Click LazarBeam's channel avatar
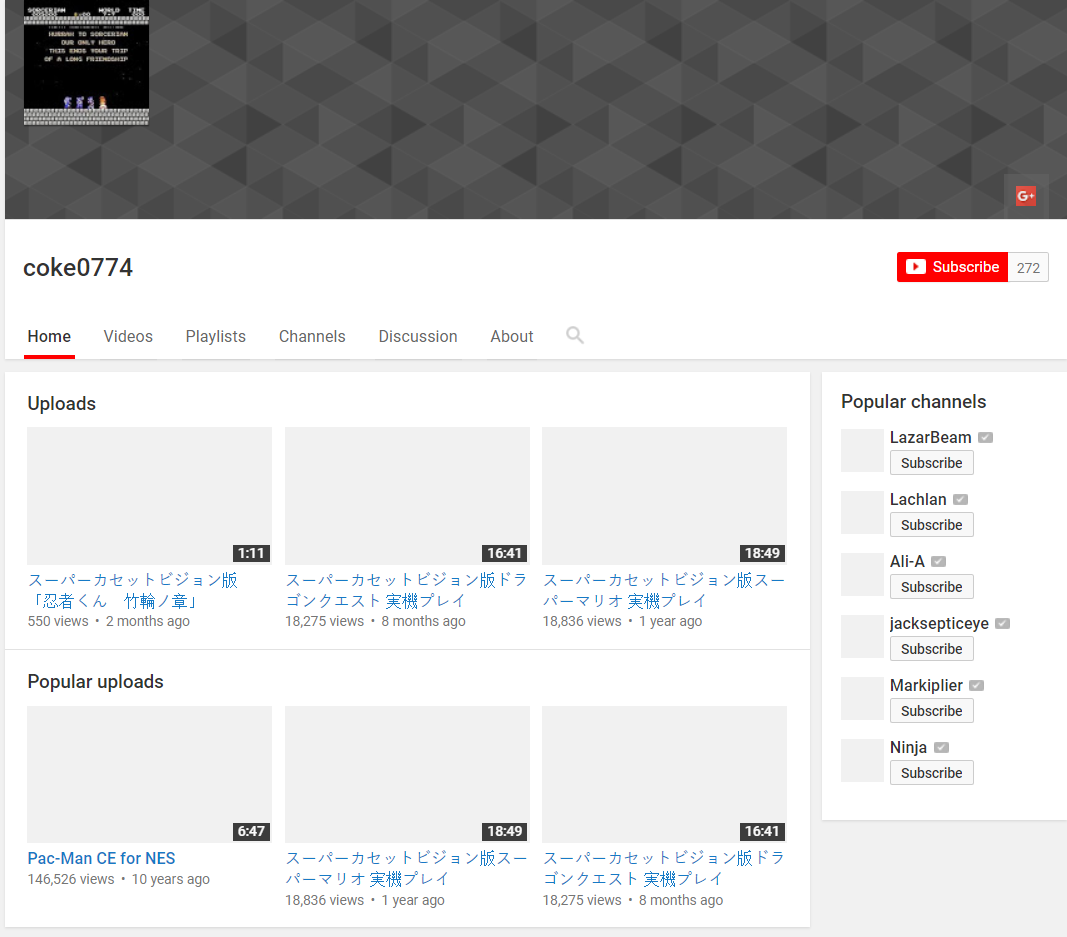The width and height of the screenshot is (1067, 937). [862, 451]
